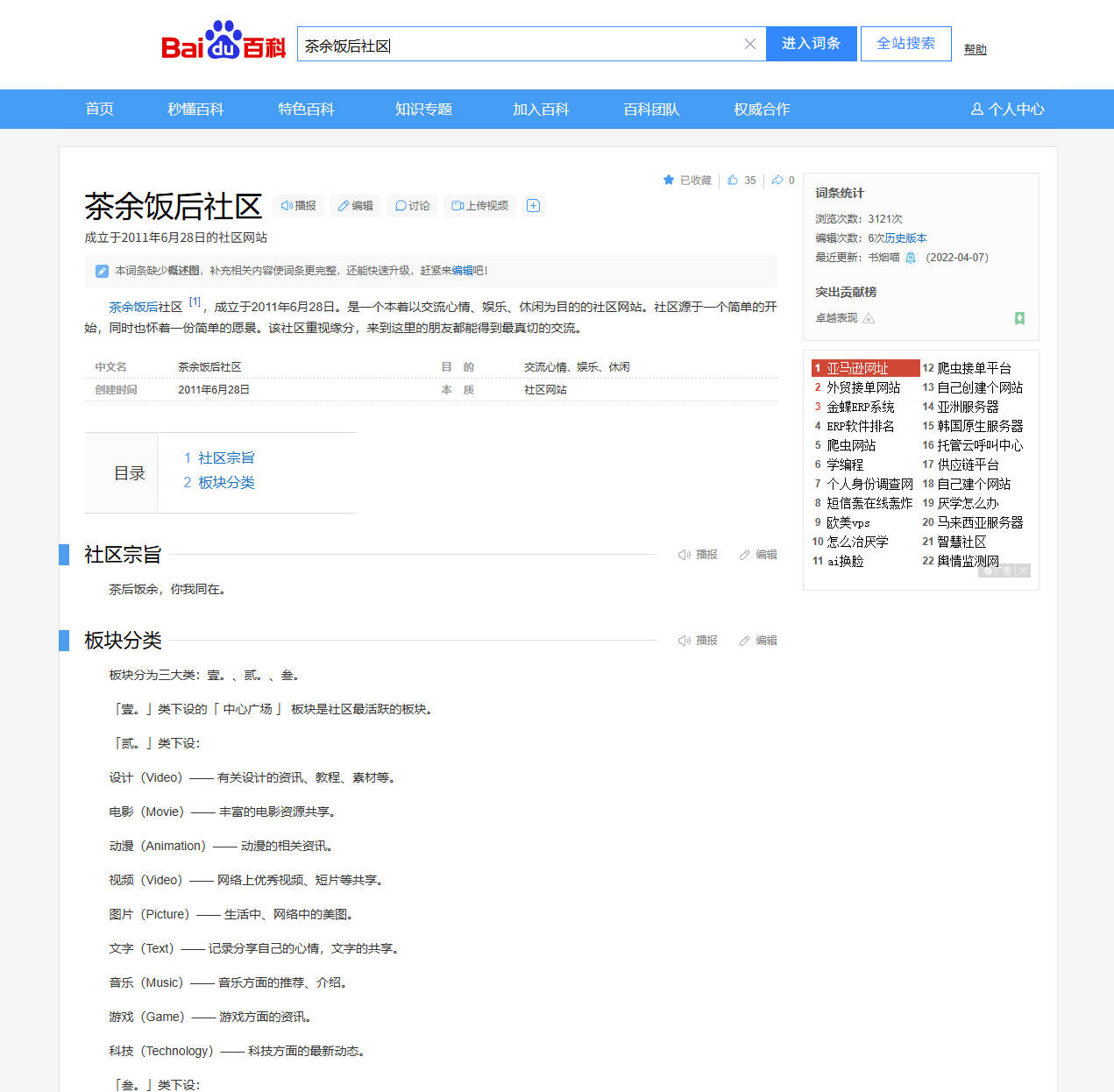The width and height of the screenshot is (1114, 1092).
Task: Click the green bookmark icon in 突出贡献榜
Action: pyautogui.click(x=1019, y=318)
